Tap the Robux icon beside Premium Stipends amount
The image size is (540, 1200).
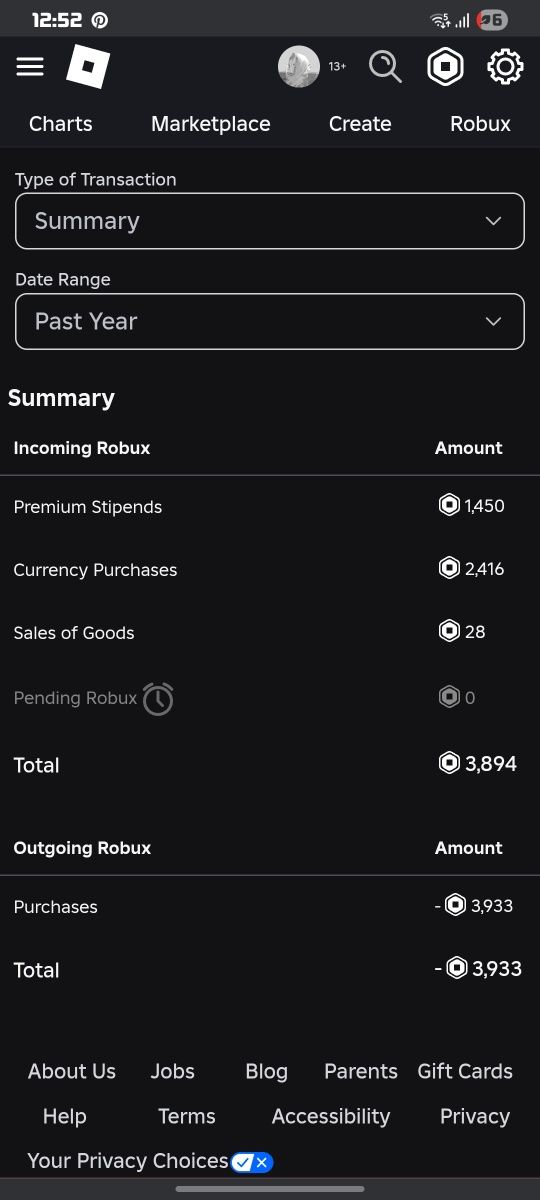449,505
